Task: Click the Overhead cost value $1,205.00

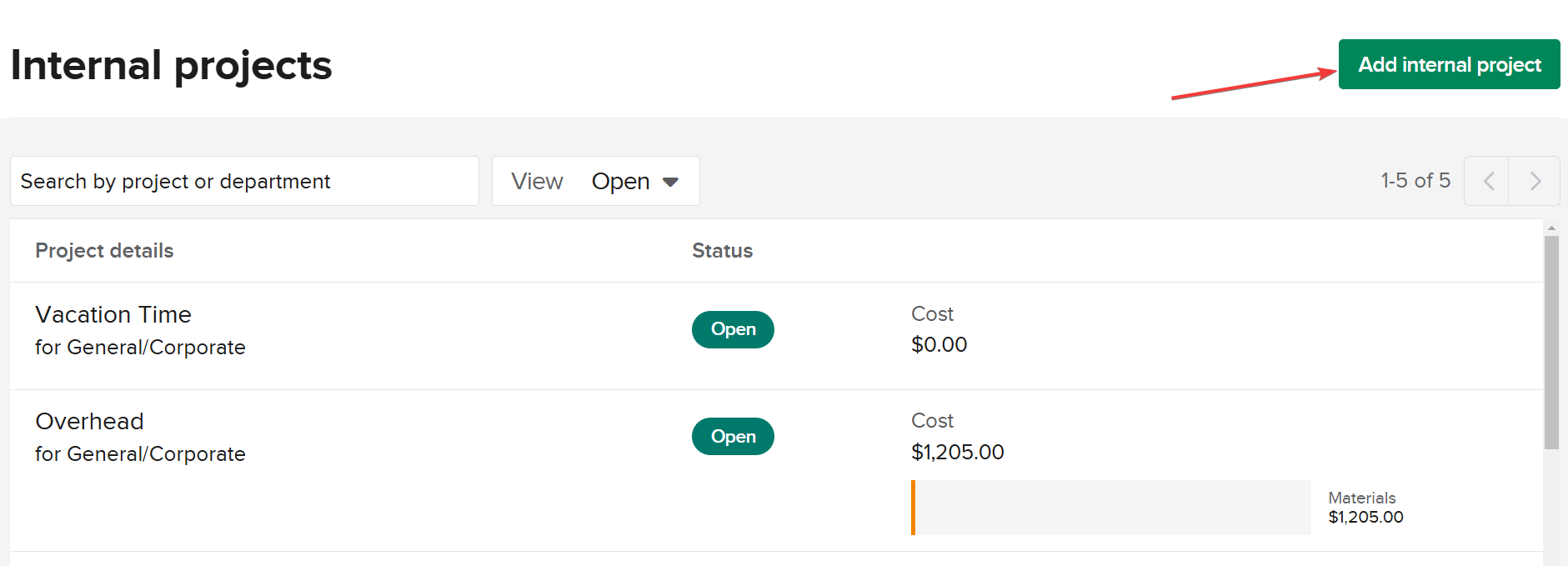Action: pyautogui.click(x=957, y=452)
